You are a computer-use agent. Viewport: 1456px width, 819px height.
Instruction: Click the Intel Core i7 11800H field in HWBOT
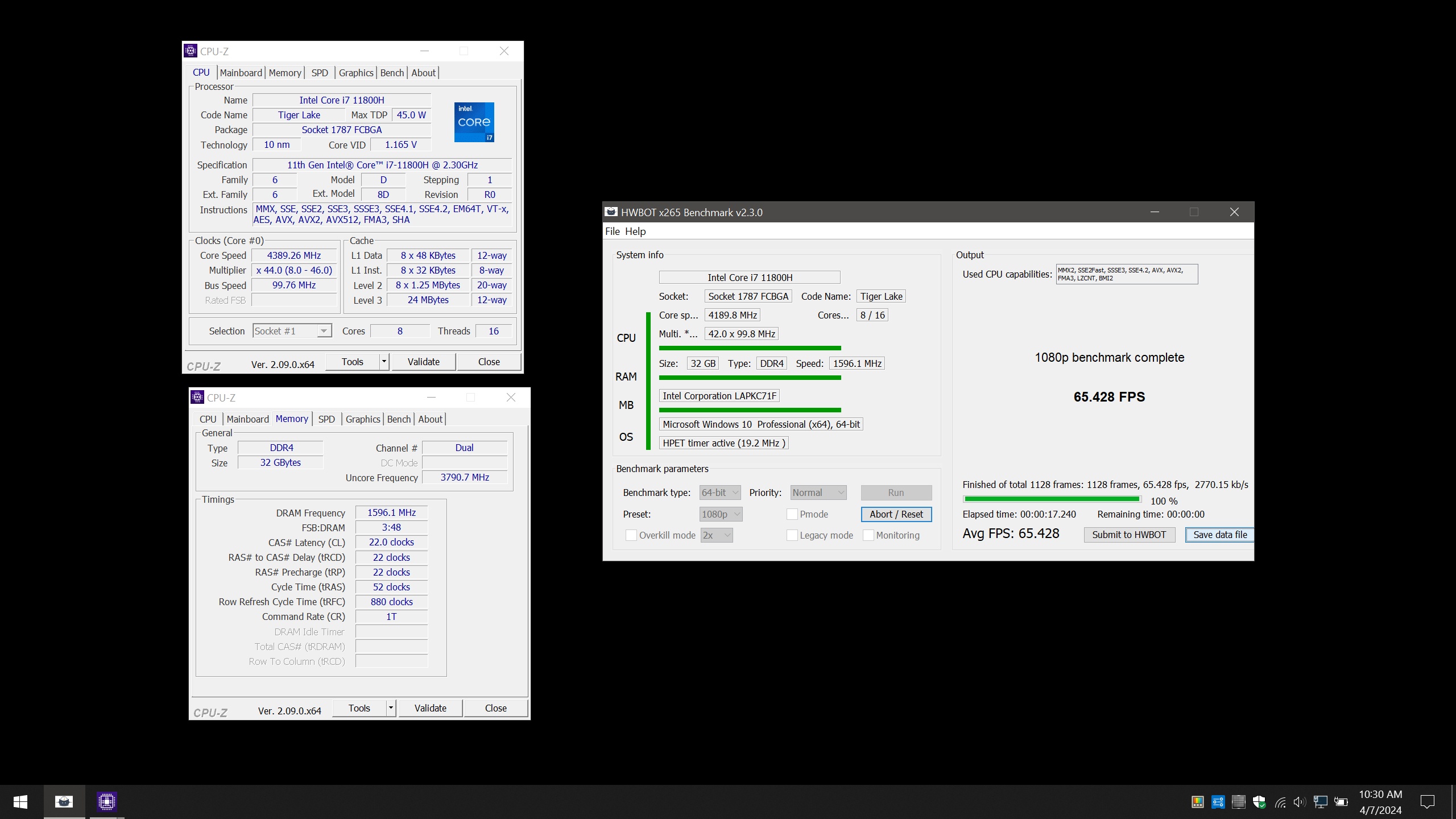[x=750, y=278]
